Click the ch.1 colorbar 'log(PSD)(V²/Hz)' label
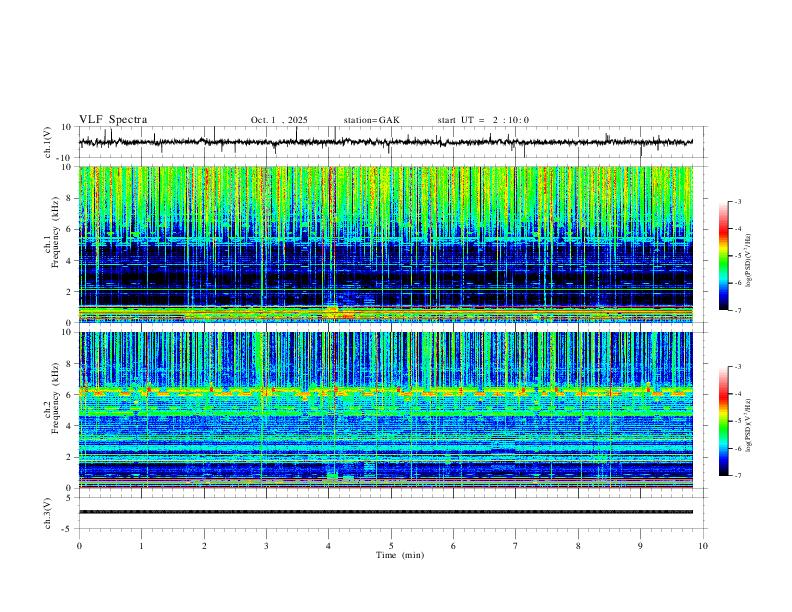 click(748, 261)
